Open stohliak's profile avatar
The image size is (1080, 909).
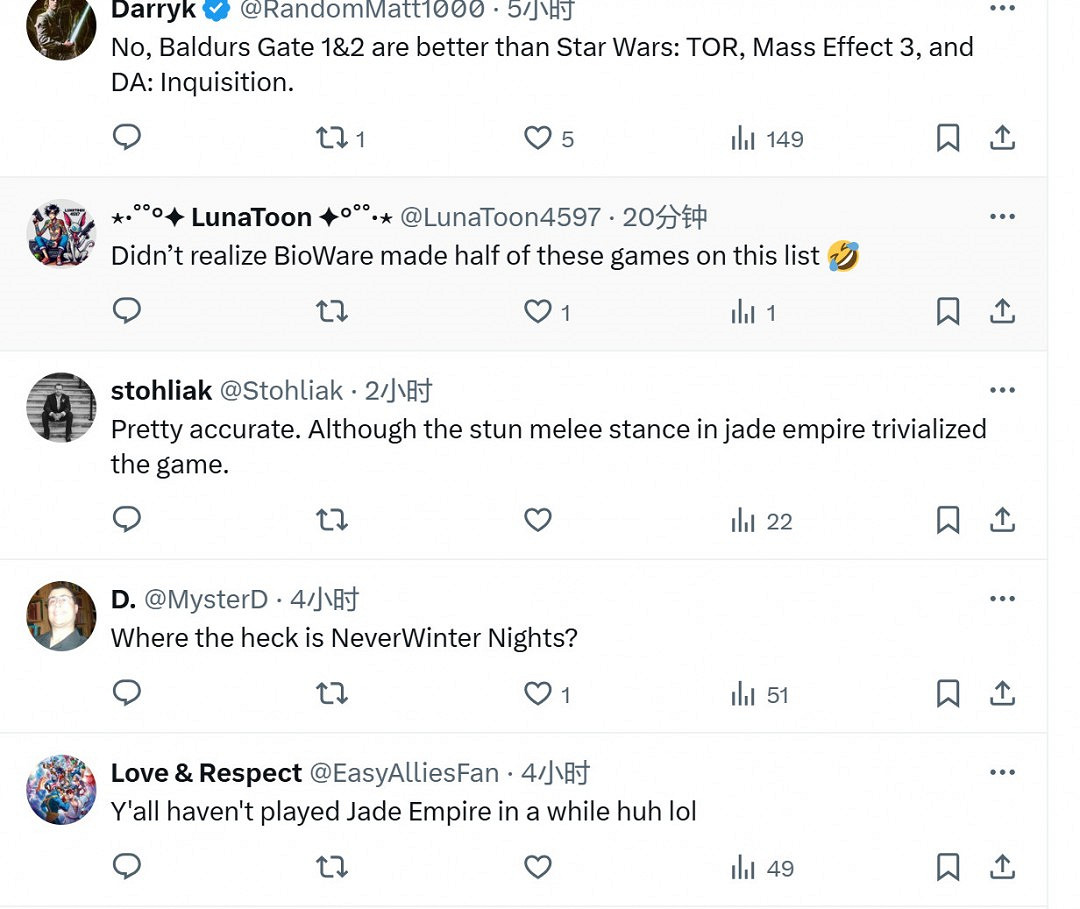(61, 407)
